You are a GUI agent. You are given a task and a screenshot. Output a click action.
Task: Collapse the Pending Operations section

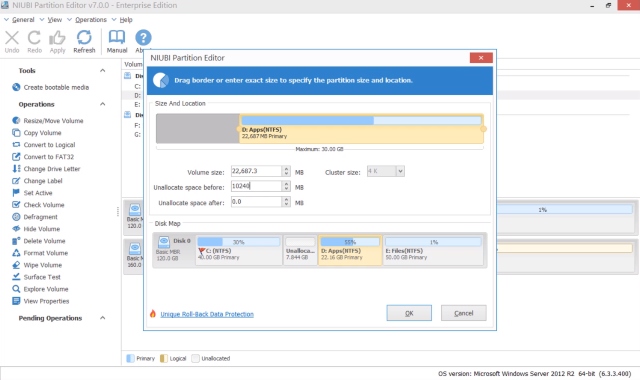tap(102, 318)
